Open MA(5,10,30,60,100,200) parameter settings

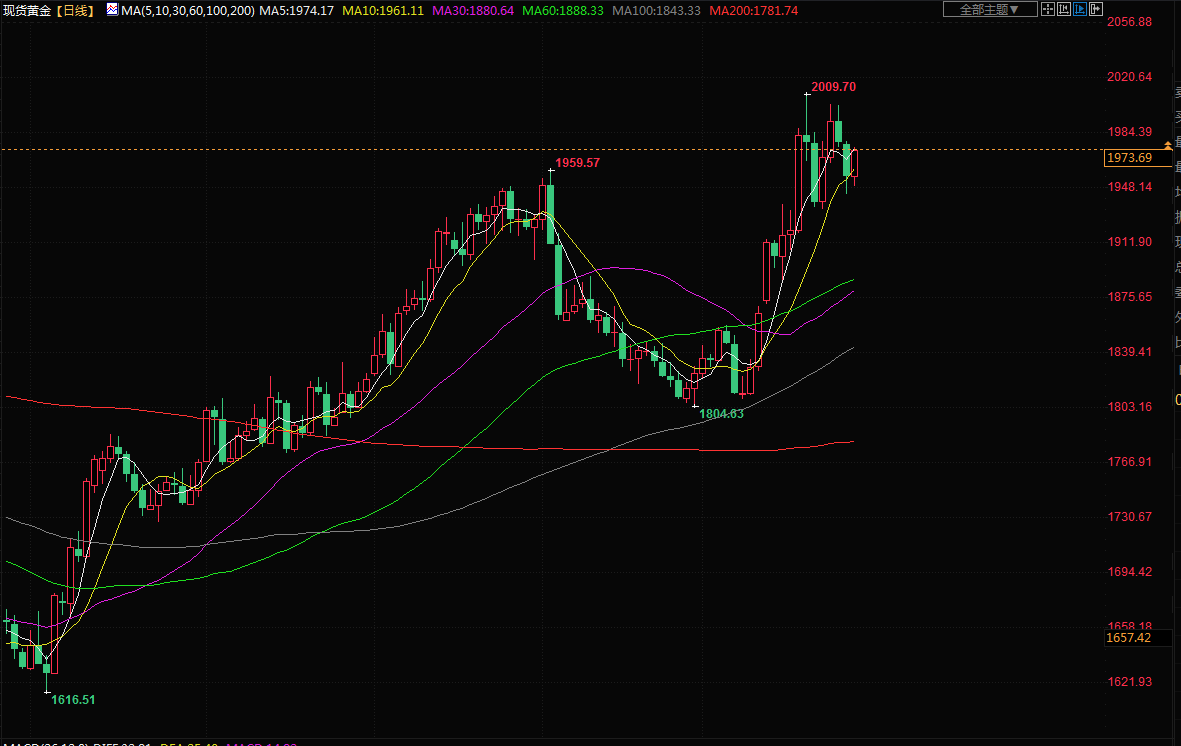188,10
